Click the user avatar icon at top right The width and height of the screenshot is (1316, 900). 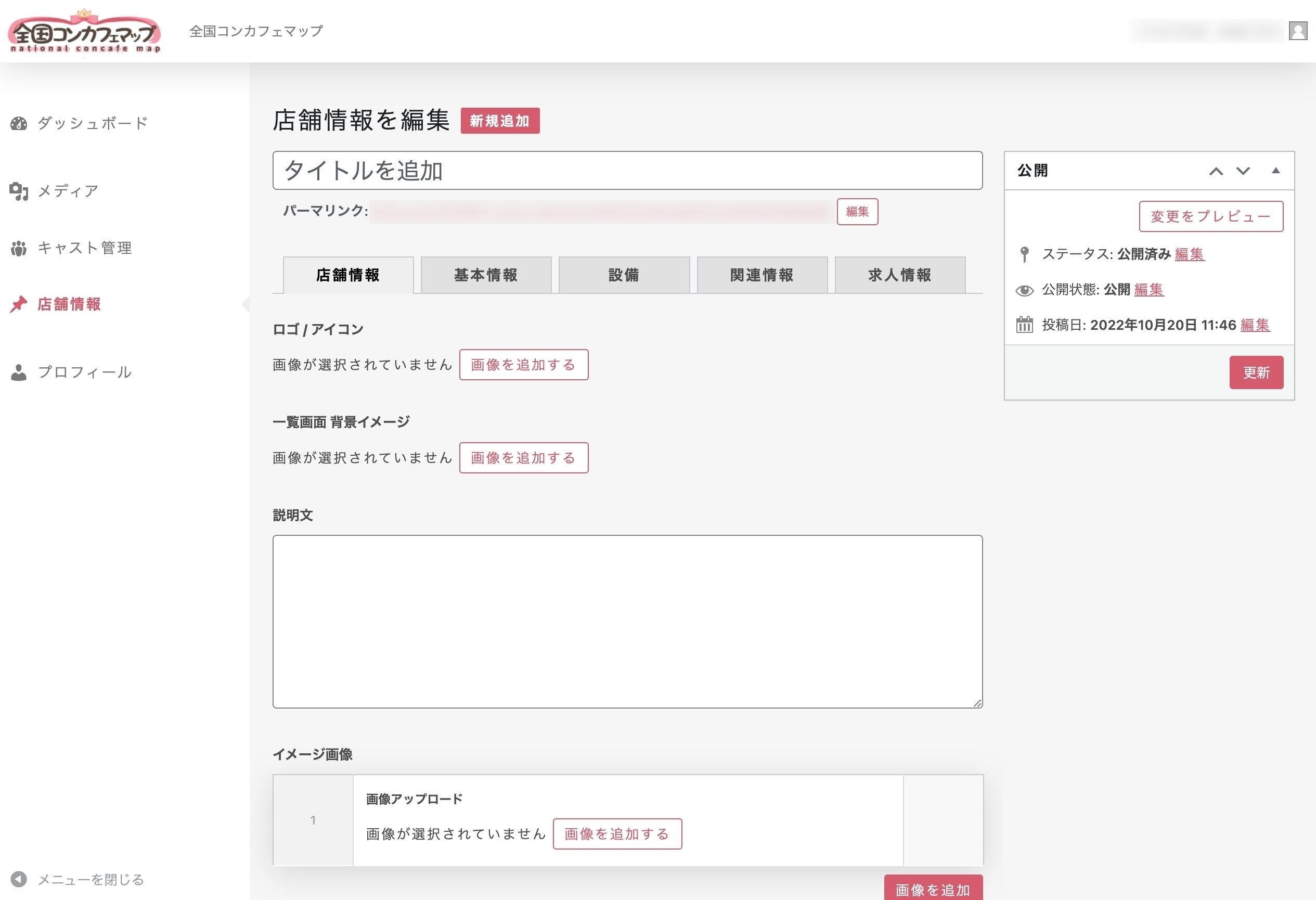1297,31
